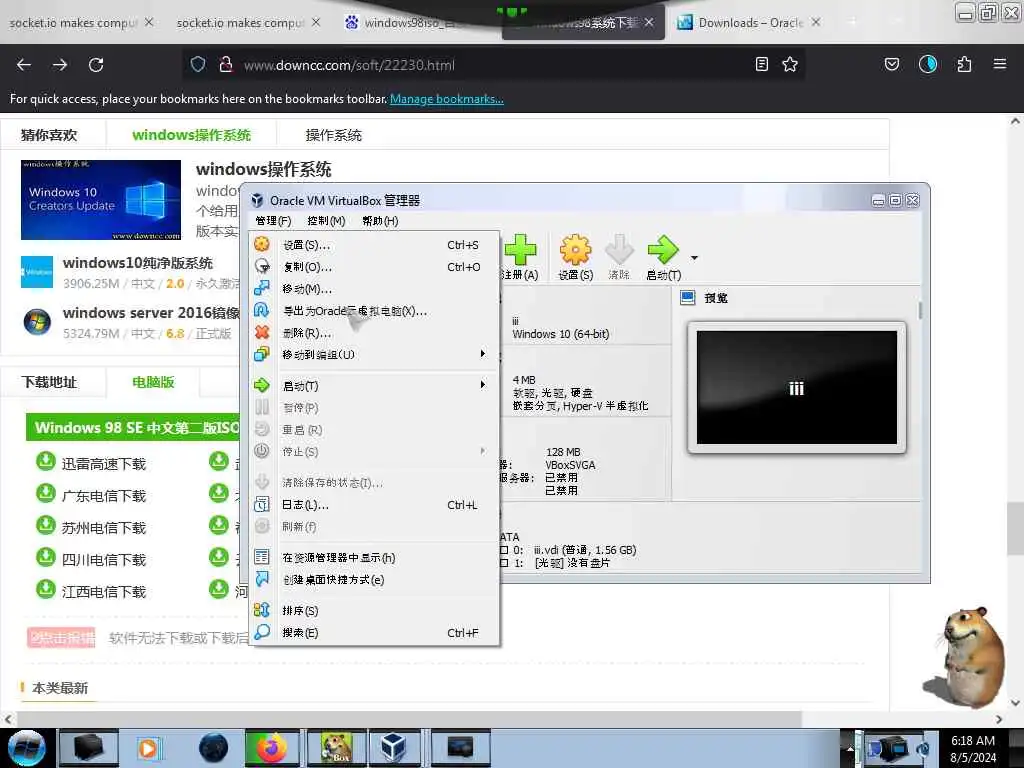Click the 四川电信下载 download link
Screen dimensions: 1024x768
104,560
